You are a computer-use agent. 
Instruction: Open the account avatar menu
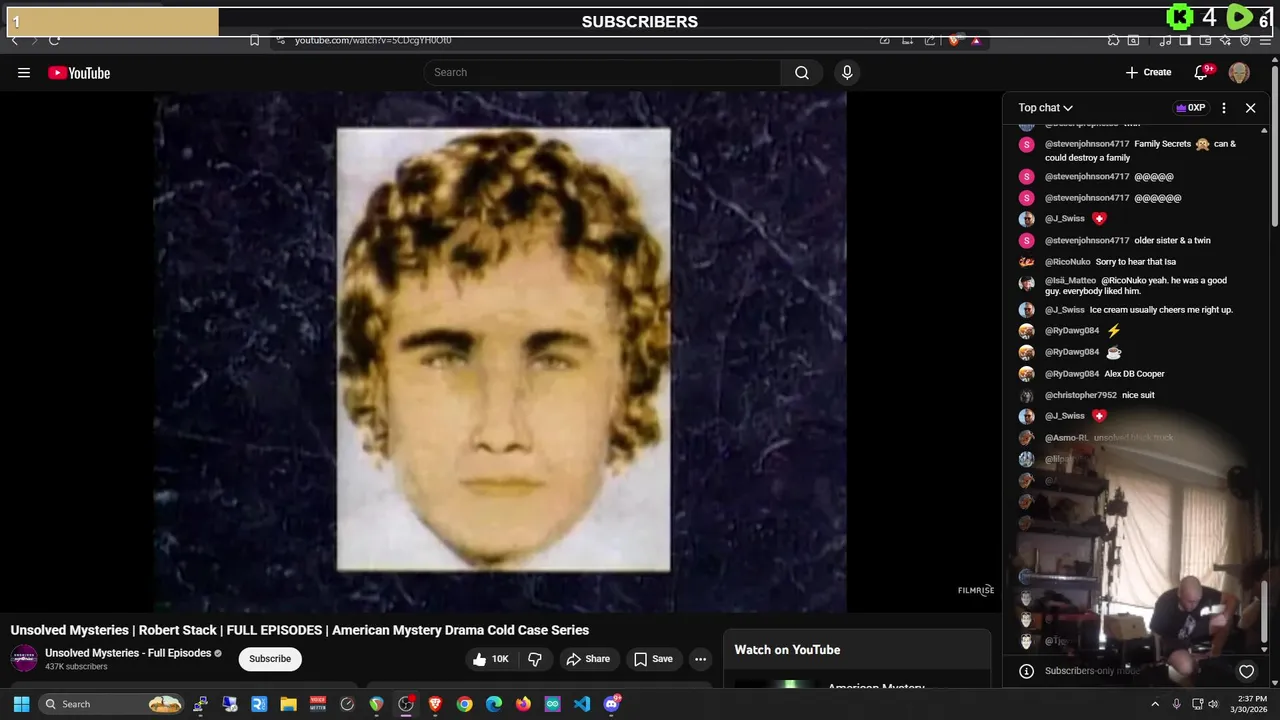point(1239,72)
